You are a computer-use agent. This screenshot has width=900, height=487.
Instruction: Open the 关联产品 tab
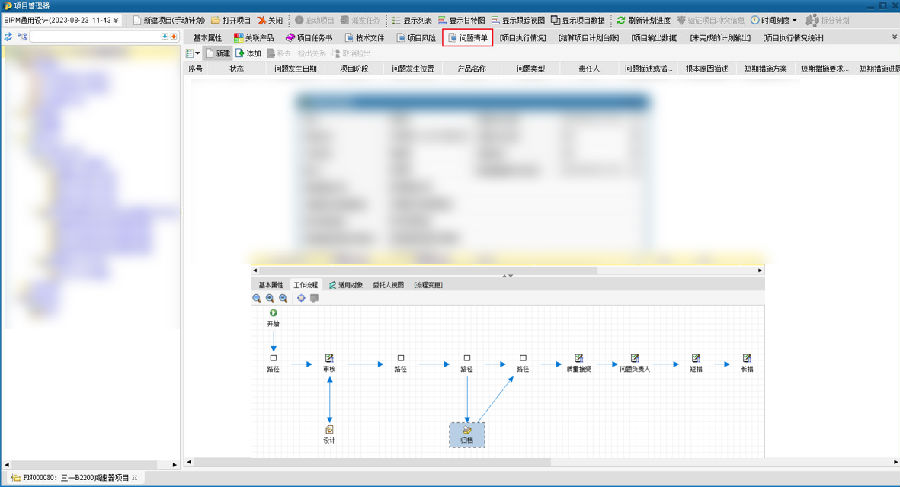coord(253,38)
